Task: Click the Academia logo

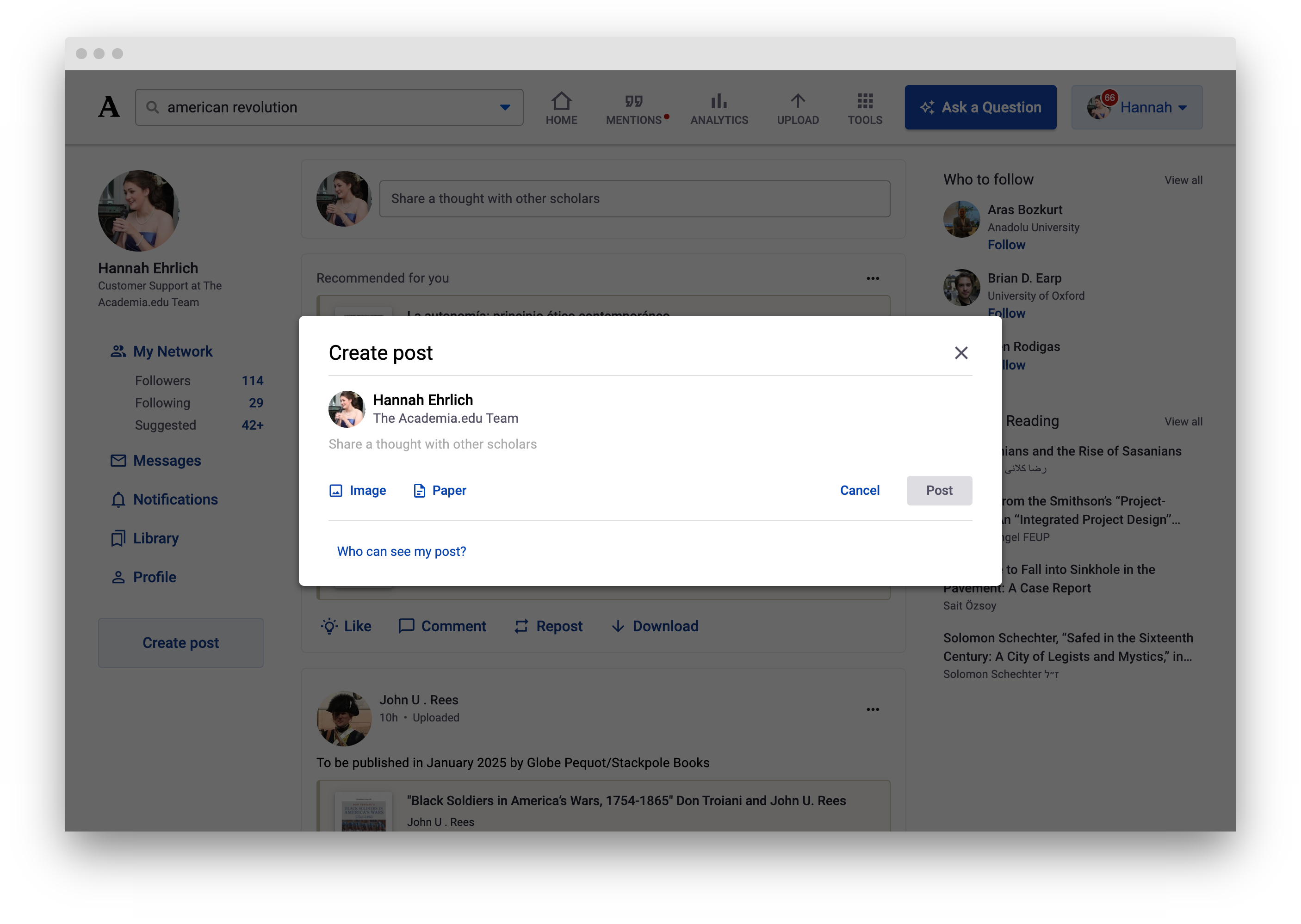Action: click(x=109, y=107)
